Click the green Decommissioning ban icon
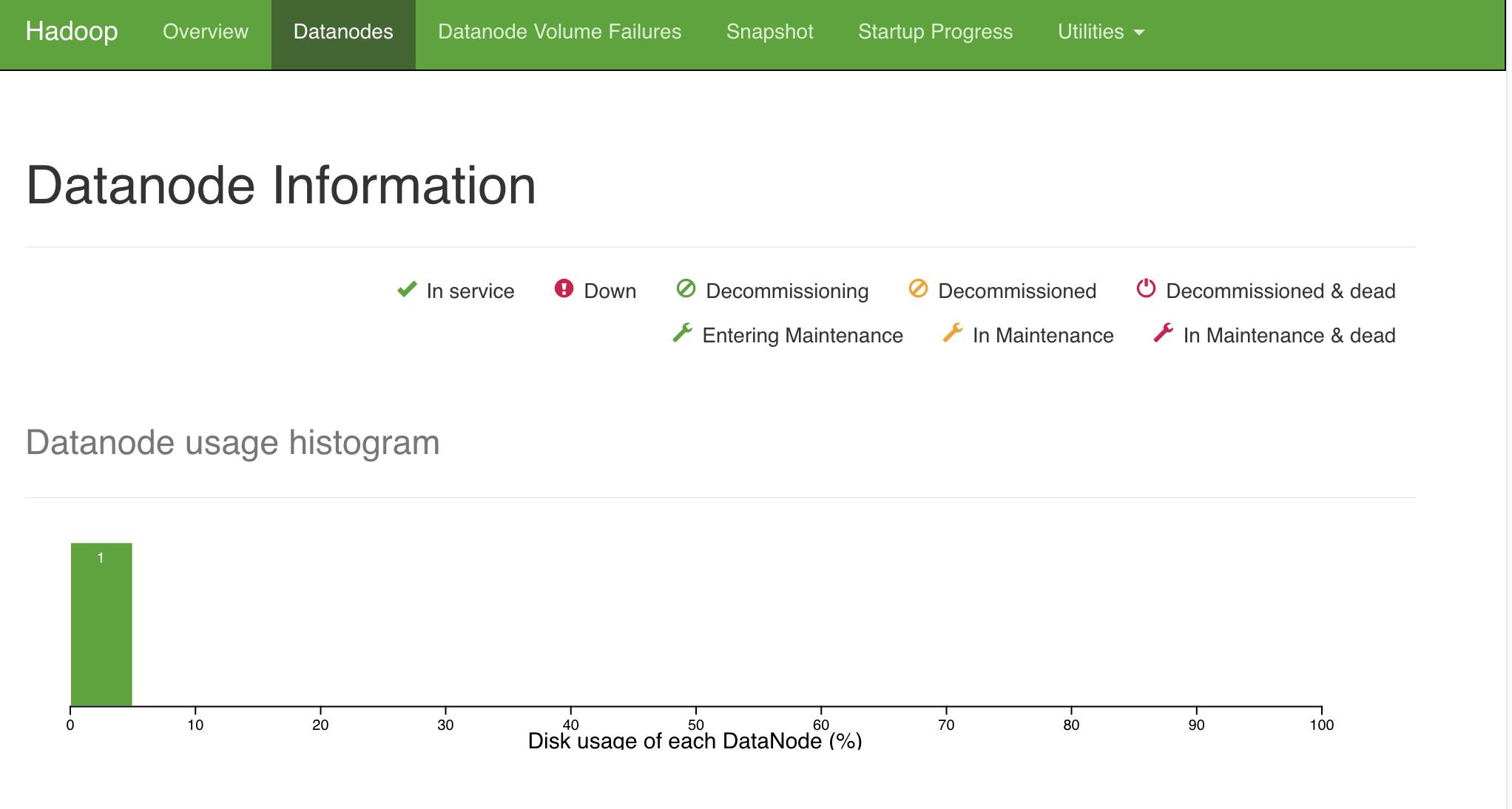The height and width of the screenshot is (809, 1512). point(686,288)
